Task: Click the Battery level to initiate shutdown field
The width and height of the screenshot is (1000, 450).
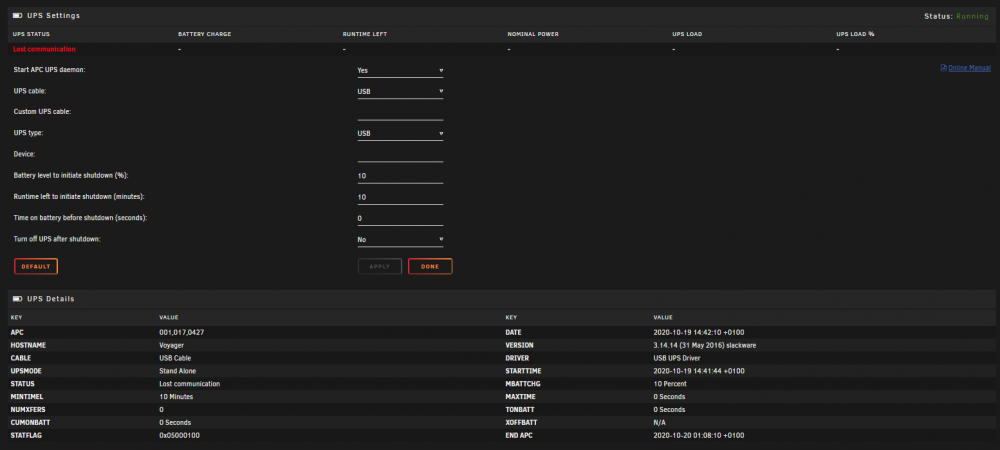Action: (x=400, y=176)
